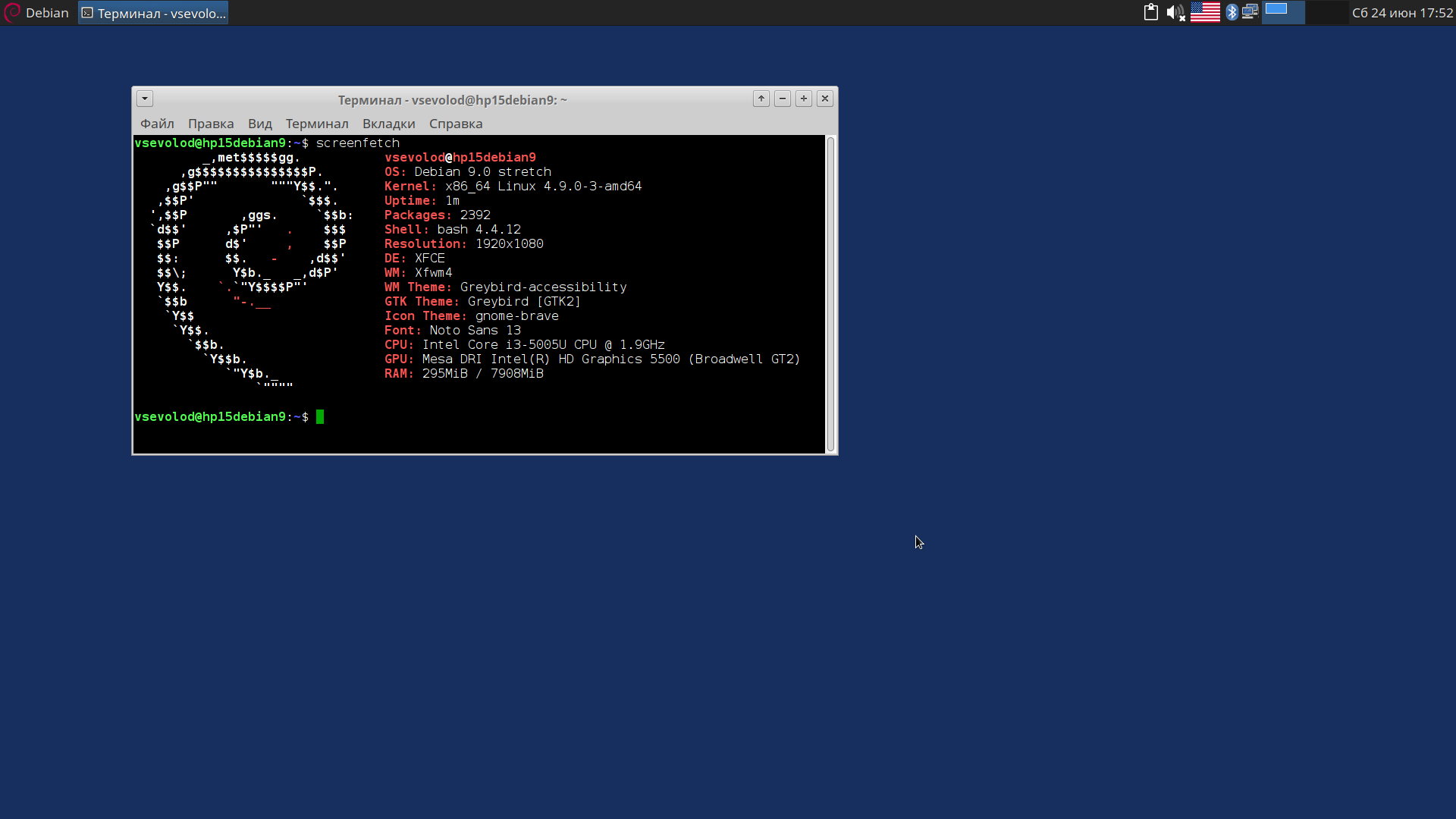Image resolution: width=1456 pixels, height=819 pixels.
Task: Click the WM value 'Xfwm4'
Action: [x=434, y=273]
